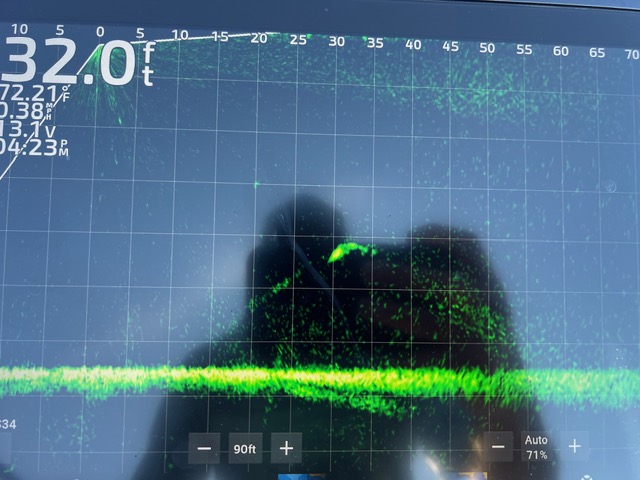
Task: Tap the 72.21 °F water temperature readout
Action: click(x=35, y=93)
